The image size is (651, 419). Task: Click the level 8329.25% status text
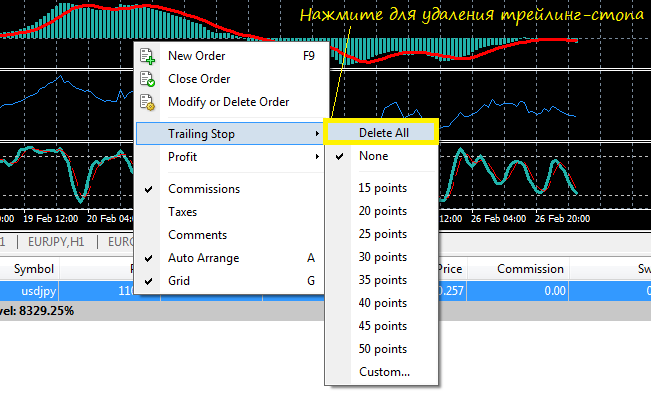pyautogui.click(x=37, y=311)
